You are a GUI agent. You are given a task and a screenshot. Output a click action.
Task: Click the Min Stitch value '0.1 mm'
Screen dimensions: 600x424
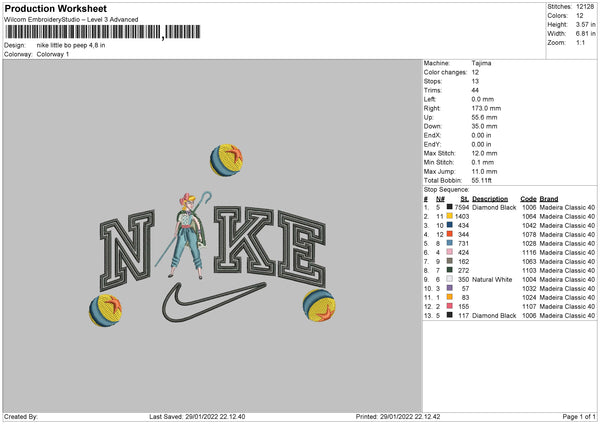[482, 162]
